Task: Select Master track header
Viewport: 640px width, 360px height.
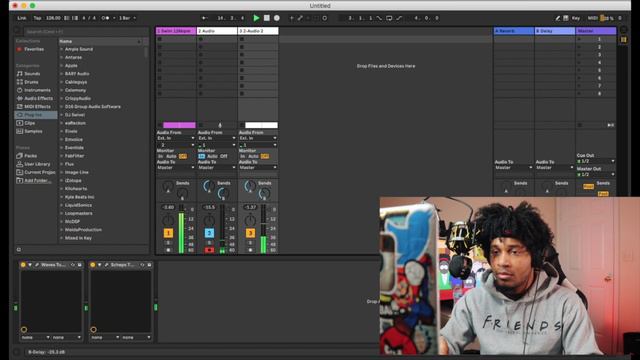Action: point(596,31)
